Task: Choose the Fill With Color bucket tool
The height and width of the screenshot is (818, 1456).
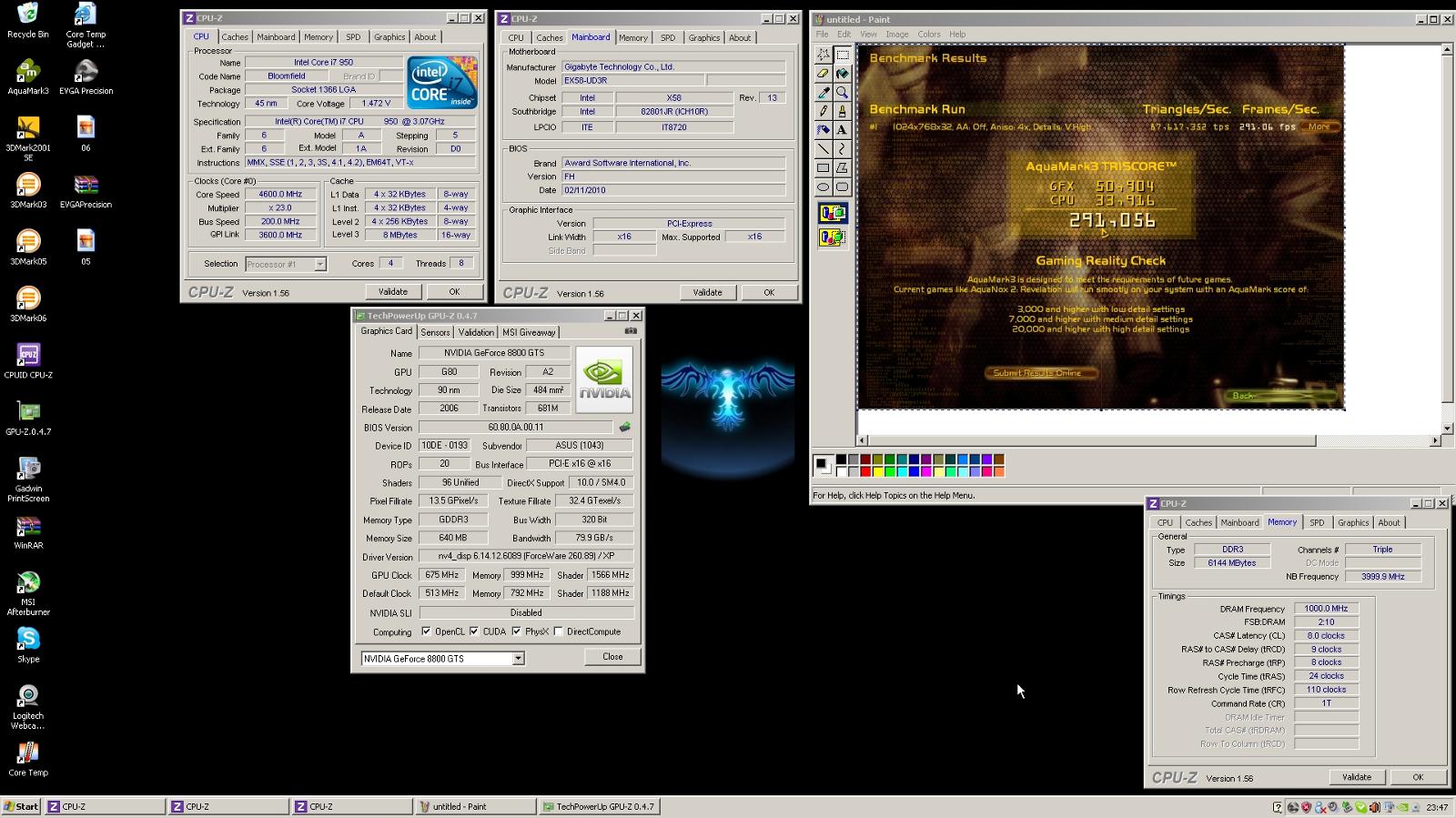Action: 843,74
